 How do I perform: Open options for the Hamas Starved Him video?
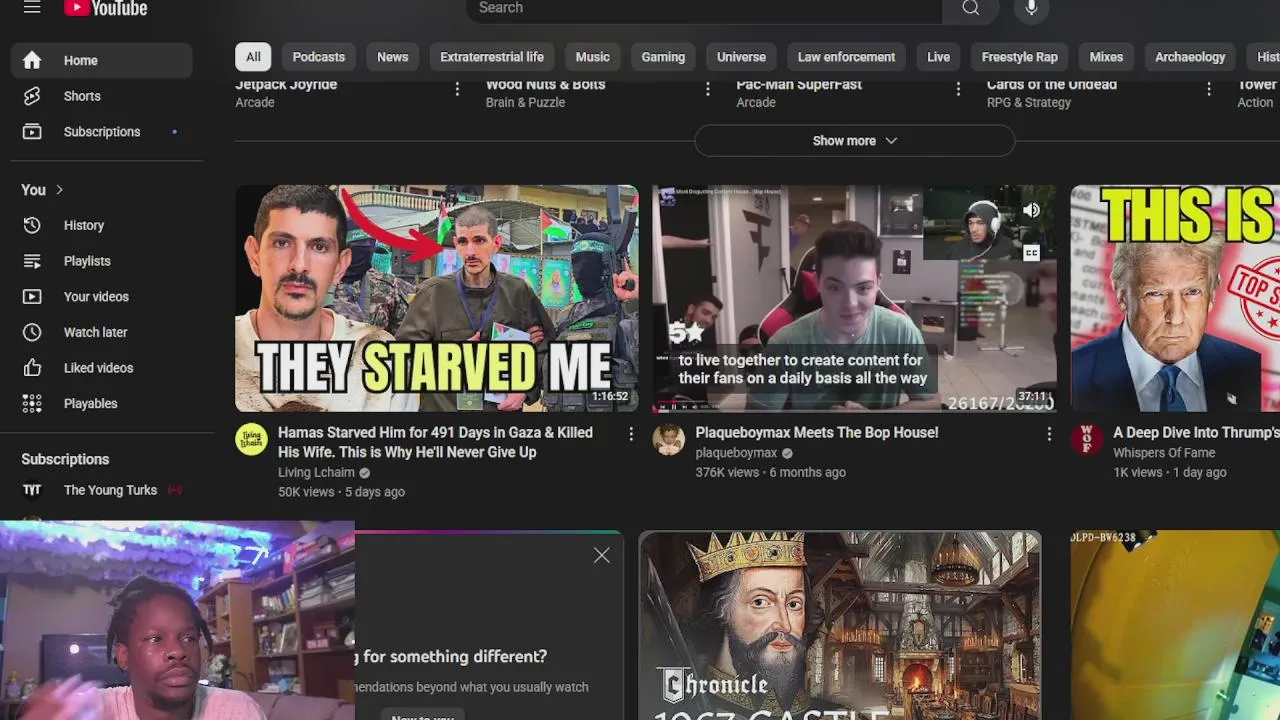tap(631, 433)
